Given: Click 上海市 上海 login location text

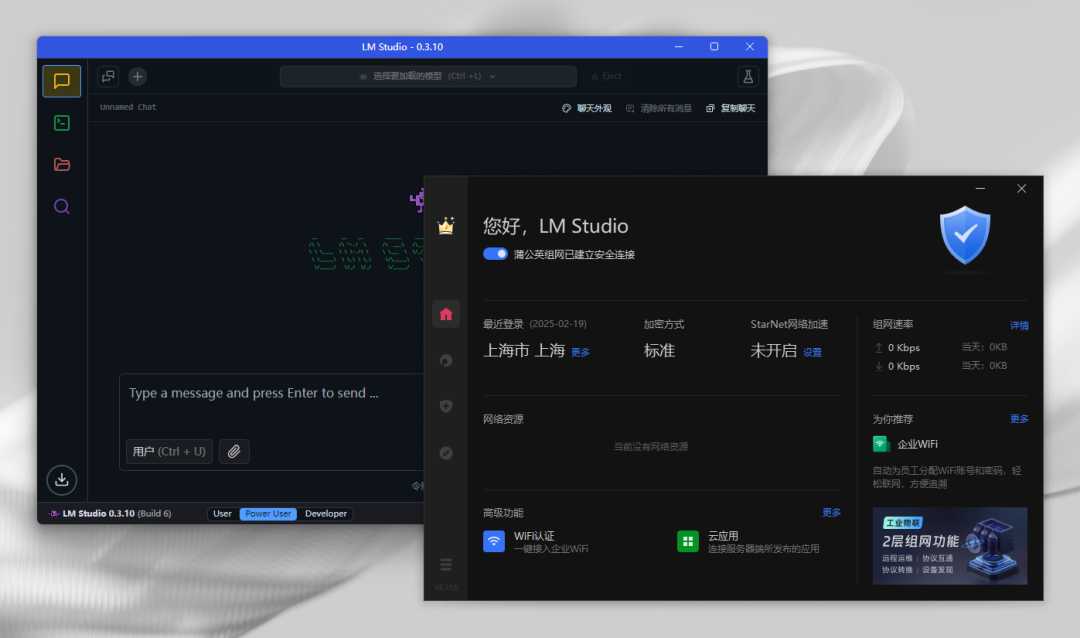Looking at the screenshot, I should (524, 351).
